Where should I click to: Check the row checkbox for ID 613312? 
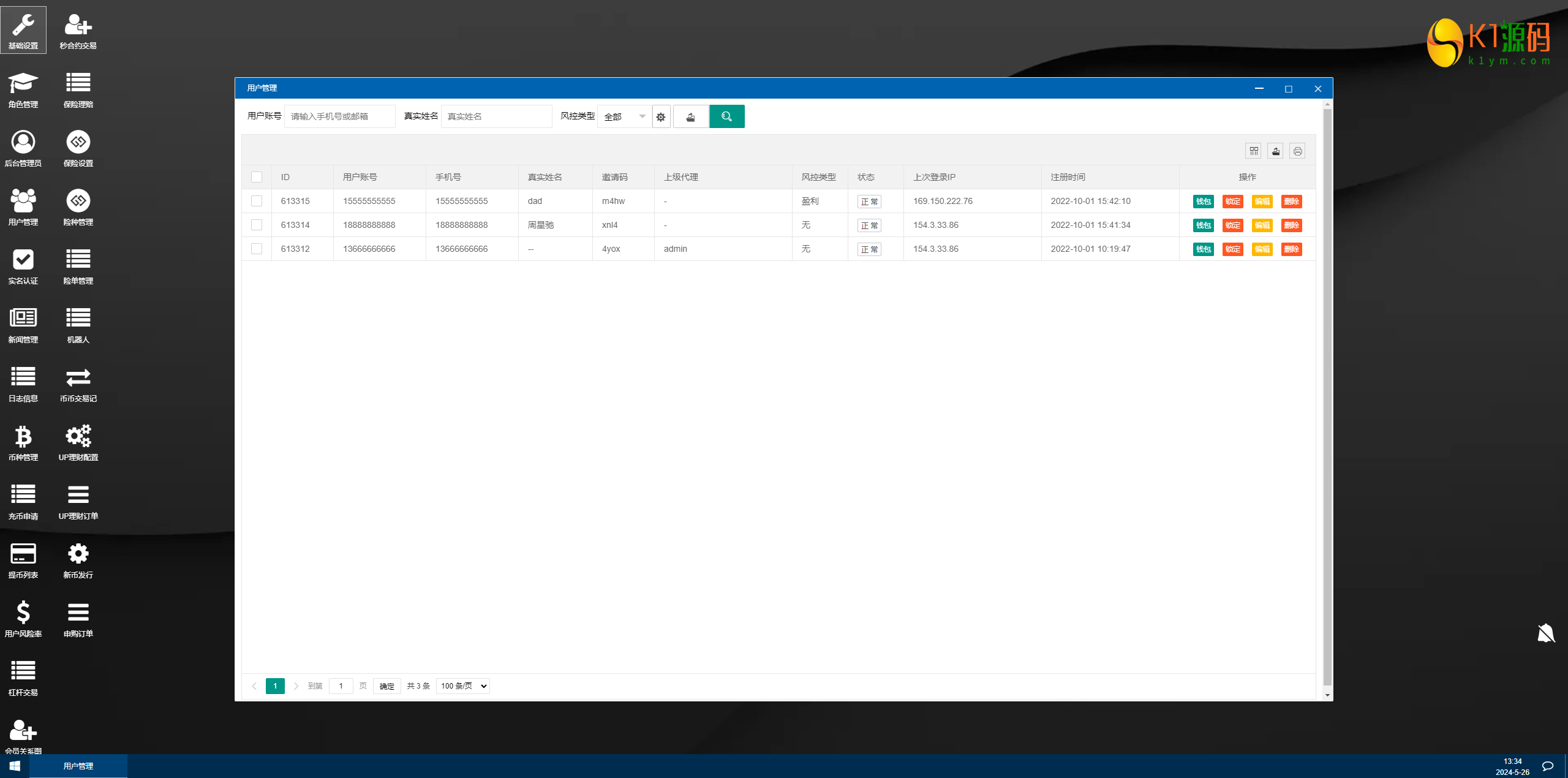257,249
